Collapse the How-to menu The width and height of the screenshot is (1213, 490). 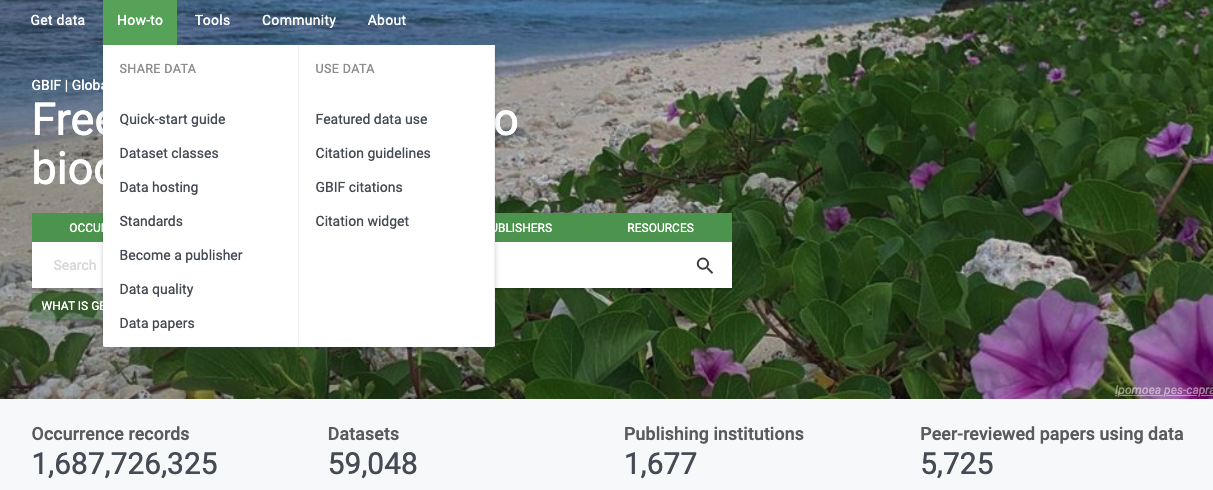click(x=140, y=20)
